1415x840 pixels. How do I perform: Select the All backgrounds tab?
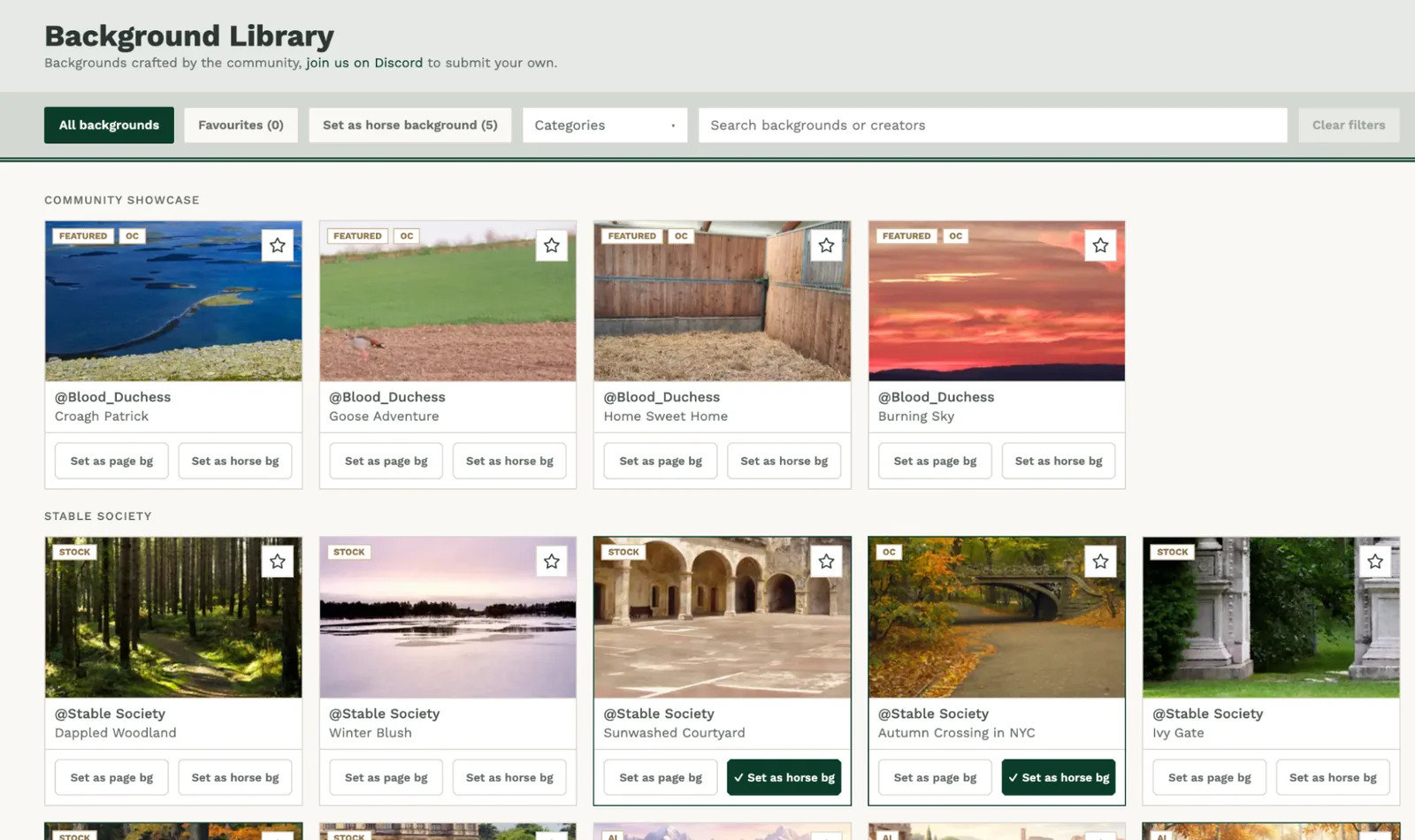[x=109, y=126]
